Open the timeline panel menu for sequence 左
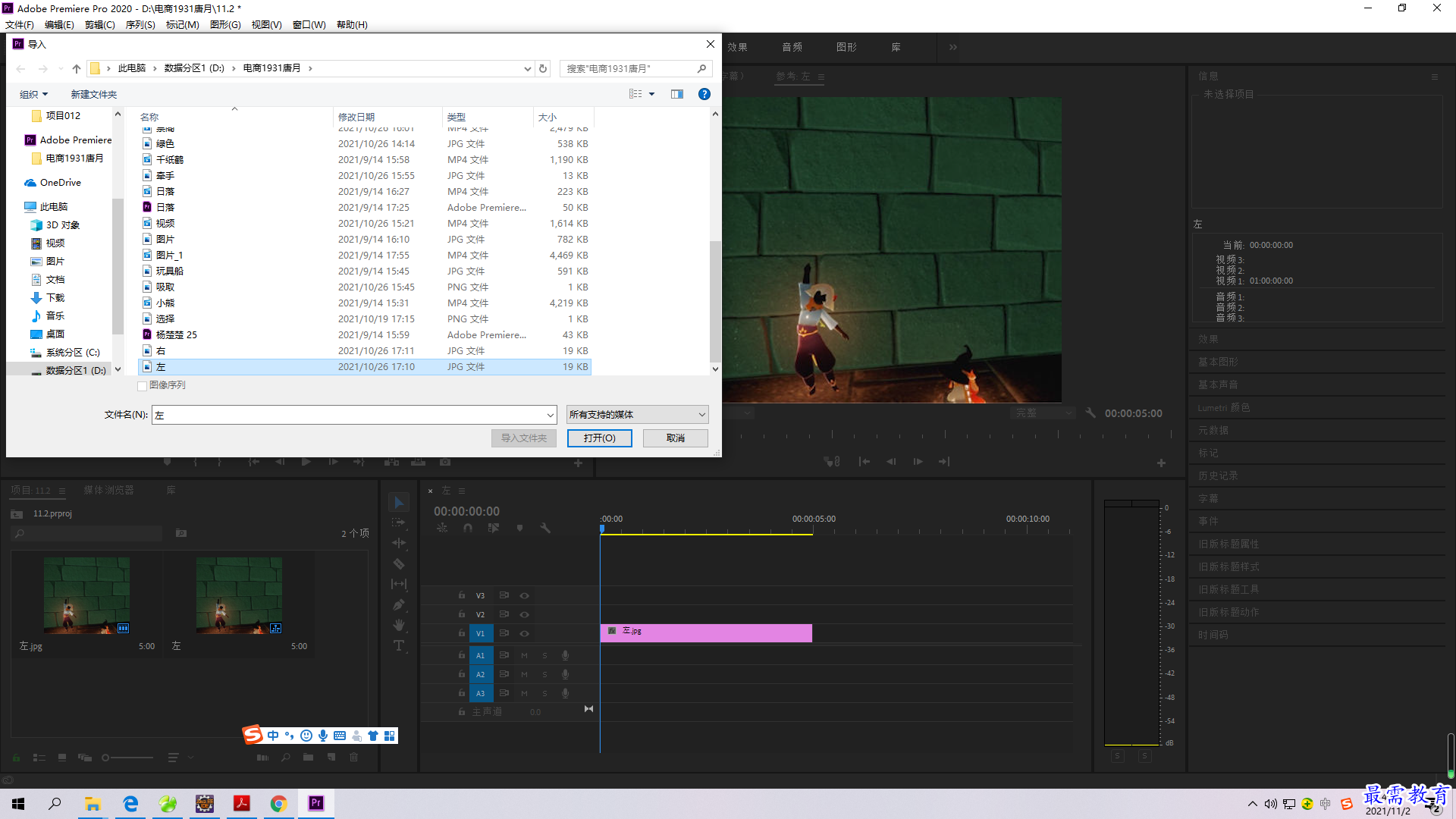1456x819 pixels. point(462,491)
